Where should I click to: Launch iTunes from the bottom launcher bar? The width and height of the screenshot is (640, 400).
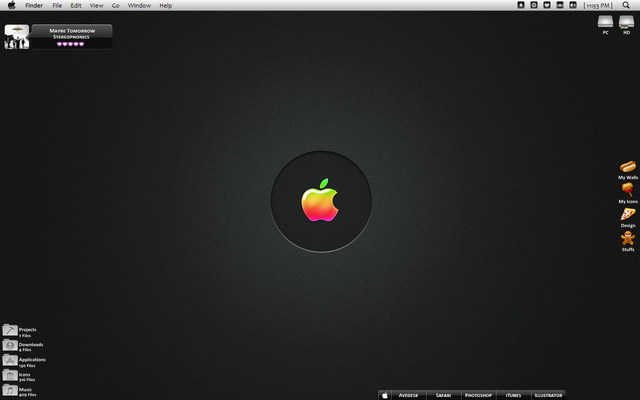(x=513, y=395)
